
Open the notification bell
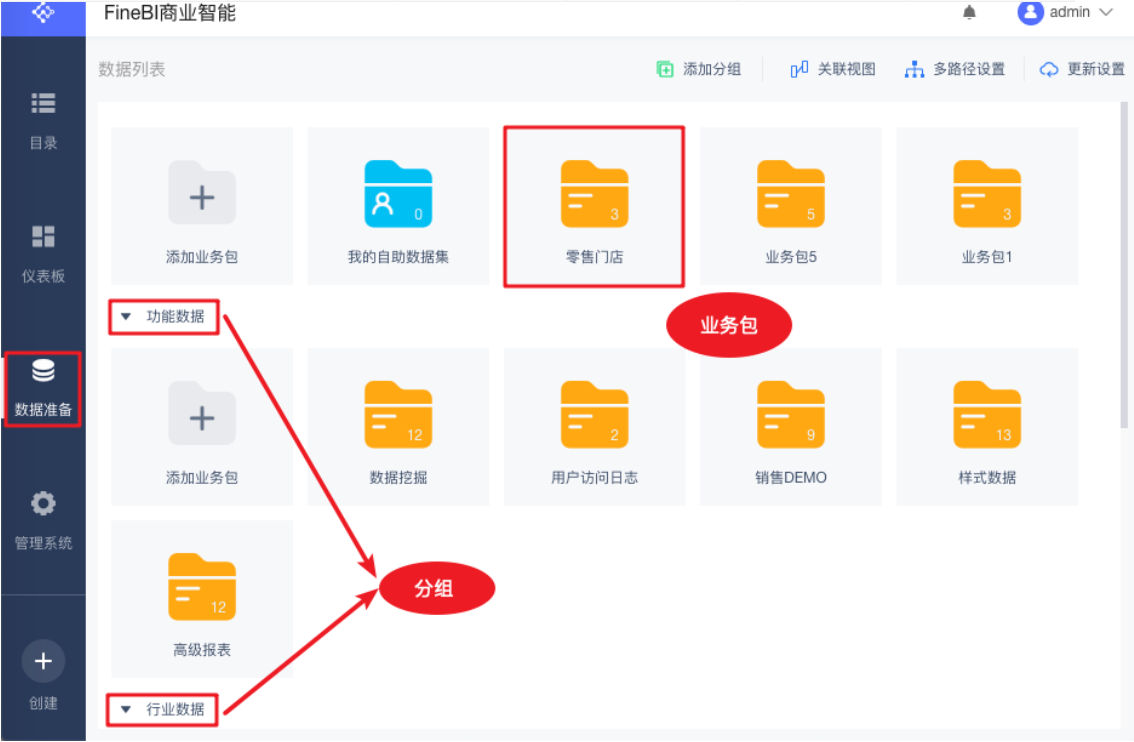pos(970,12)
